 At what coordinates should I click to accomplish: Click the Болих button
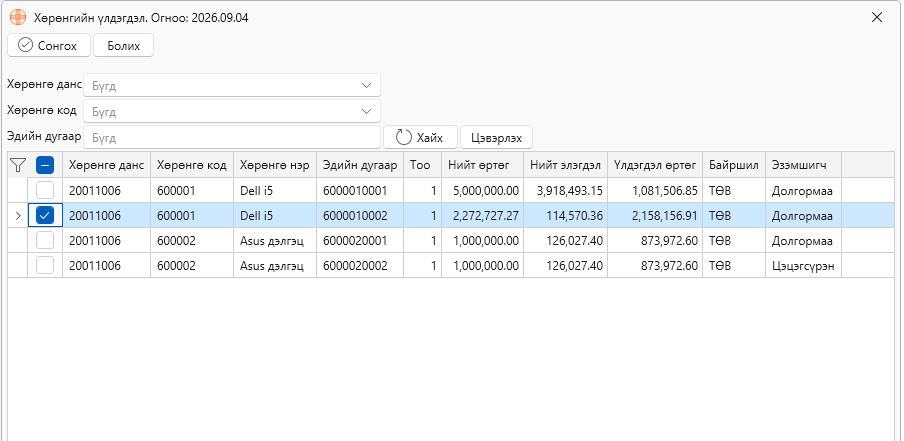123,46
